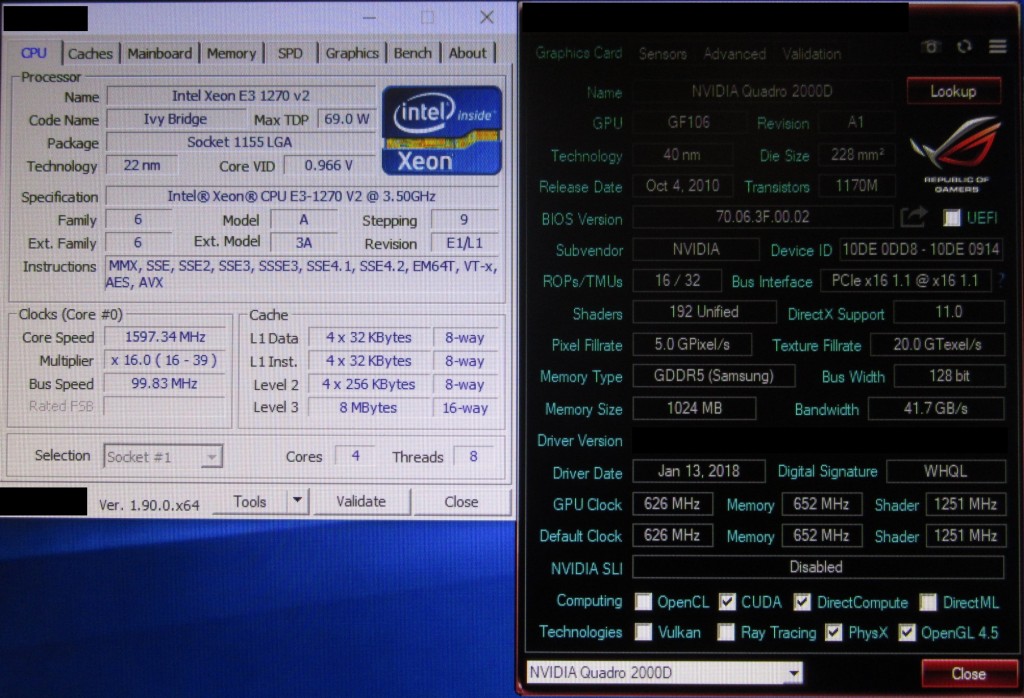Image resolution: width=1024 pixels, height=698 pixels.
Task: Click the BIOS Version field
Action: pos(762,217)
